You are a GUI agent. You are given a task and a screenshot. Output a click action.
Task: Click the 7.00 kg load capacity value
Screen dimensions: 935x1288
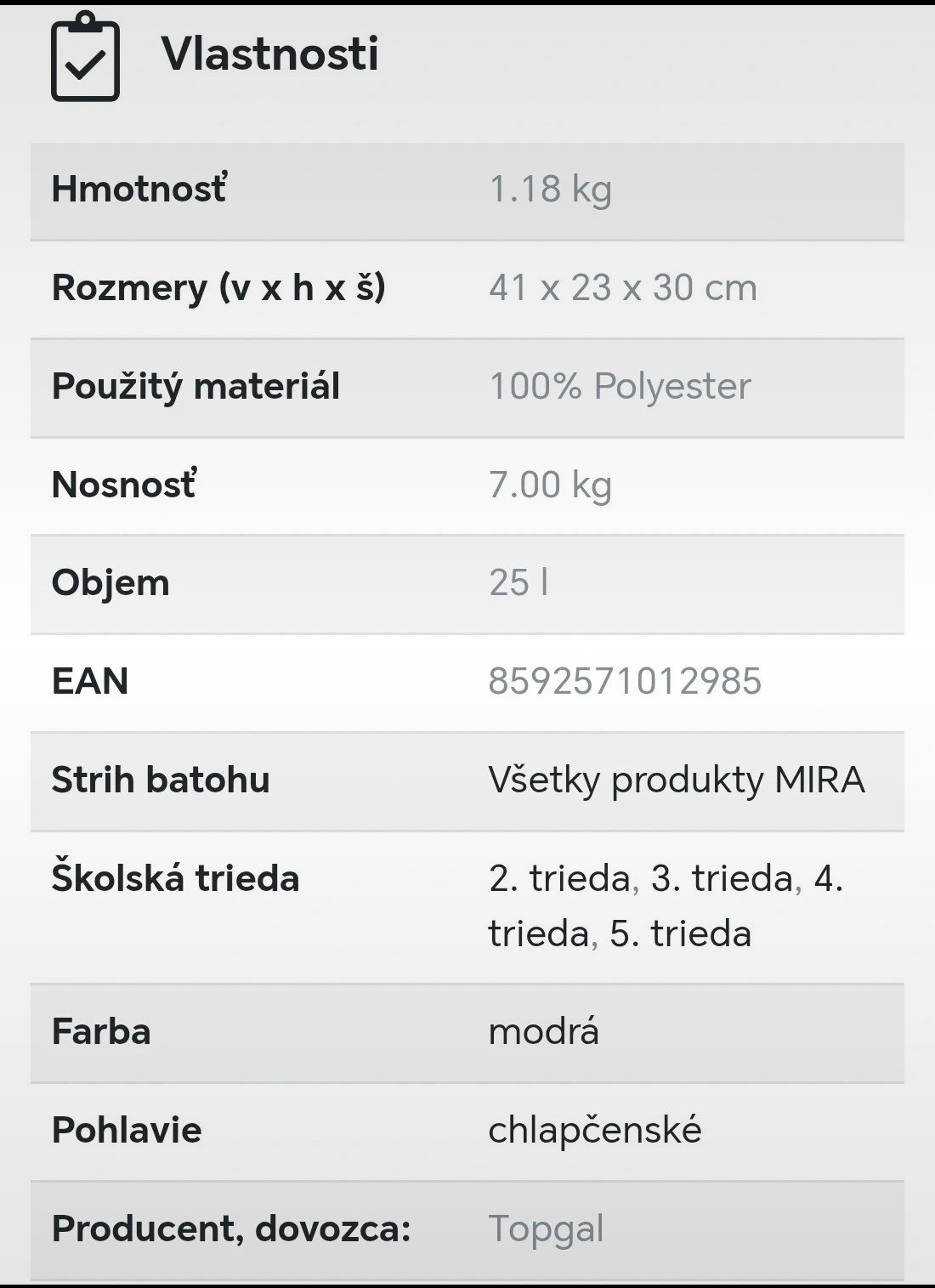coord(550,485)
